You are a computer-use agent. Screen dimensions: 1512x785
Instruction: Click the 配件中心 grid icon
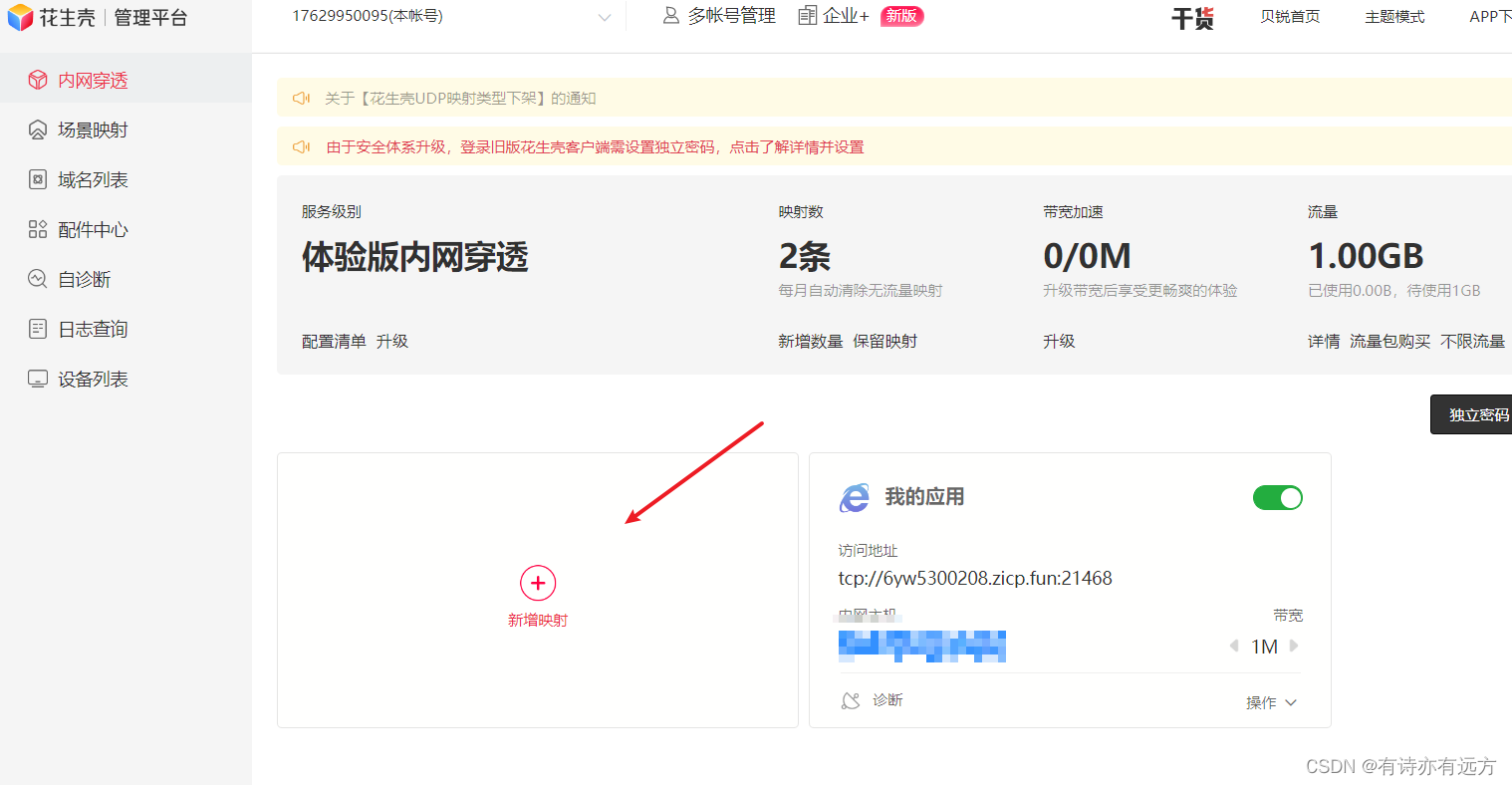(38, 229)
